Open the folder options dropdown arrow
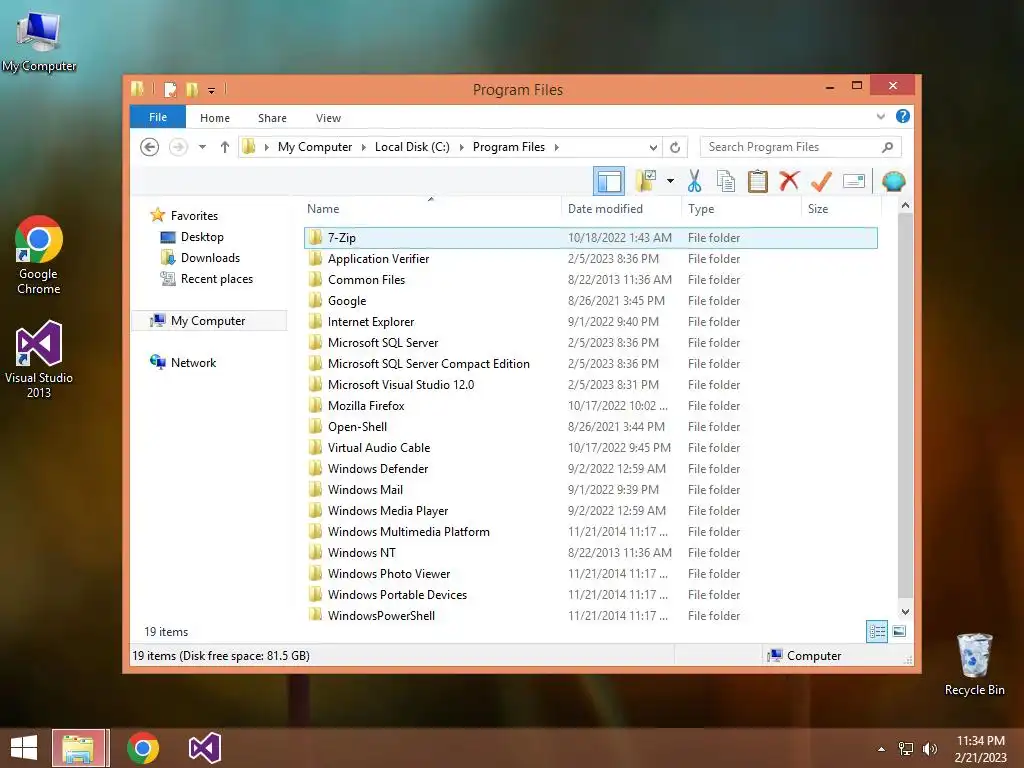The height and width of the screenshot is (768, 1024). tap(670, 181)
